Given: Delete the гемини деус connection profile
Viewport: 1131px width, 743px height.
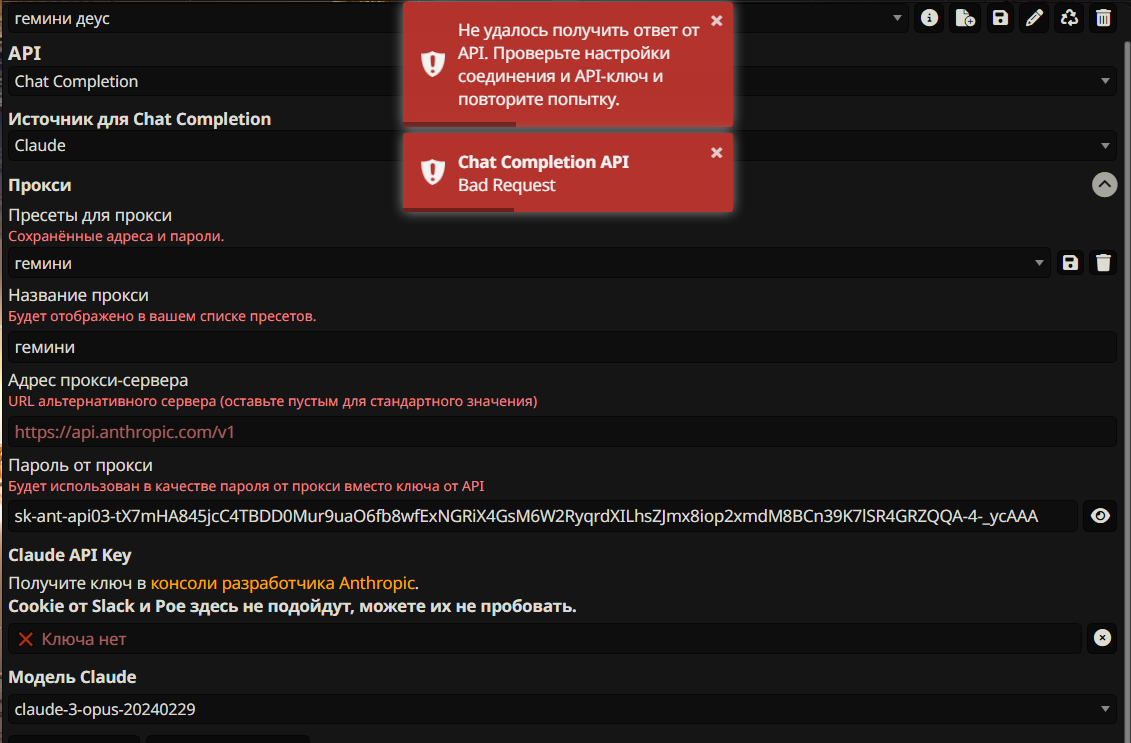Looking at the screenshot, I should pos(1104,18).
